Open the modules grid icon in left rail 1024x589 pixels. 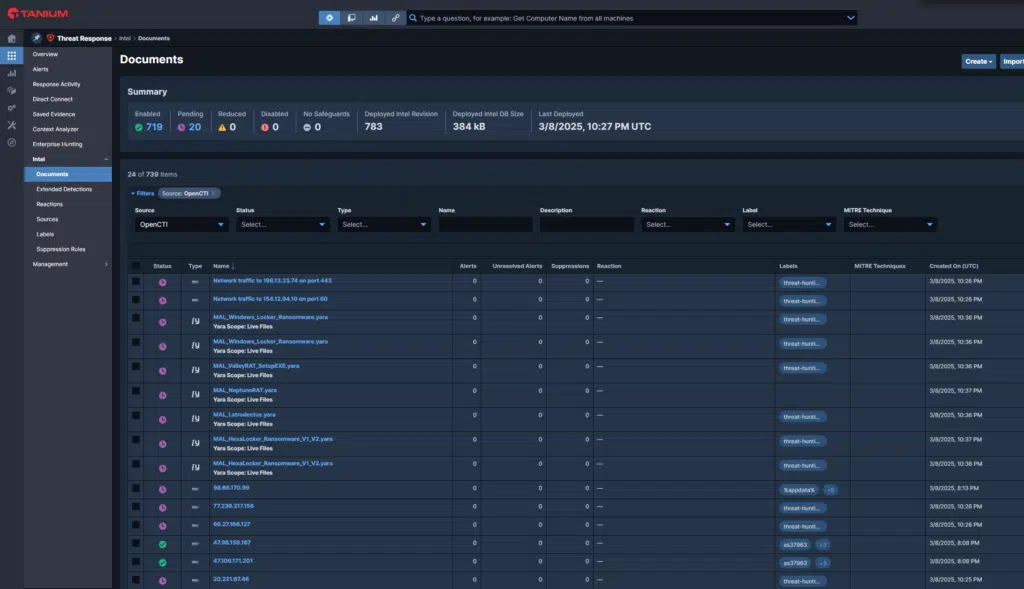click(12, 55)
